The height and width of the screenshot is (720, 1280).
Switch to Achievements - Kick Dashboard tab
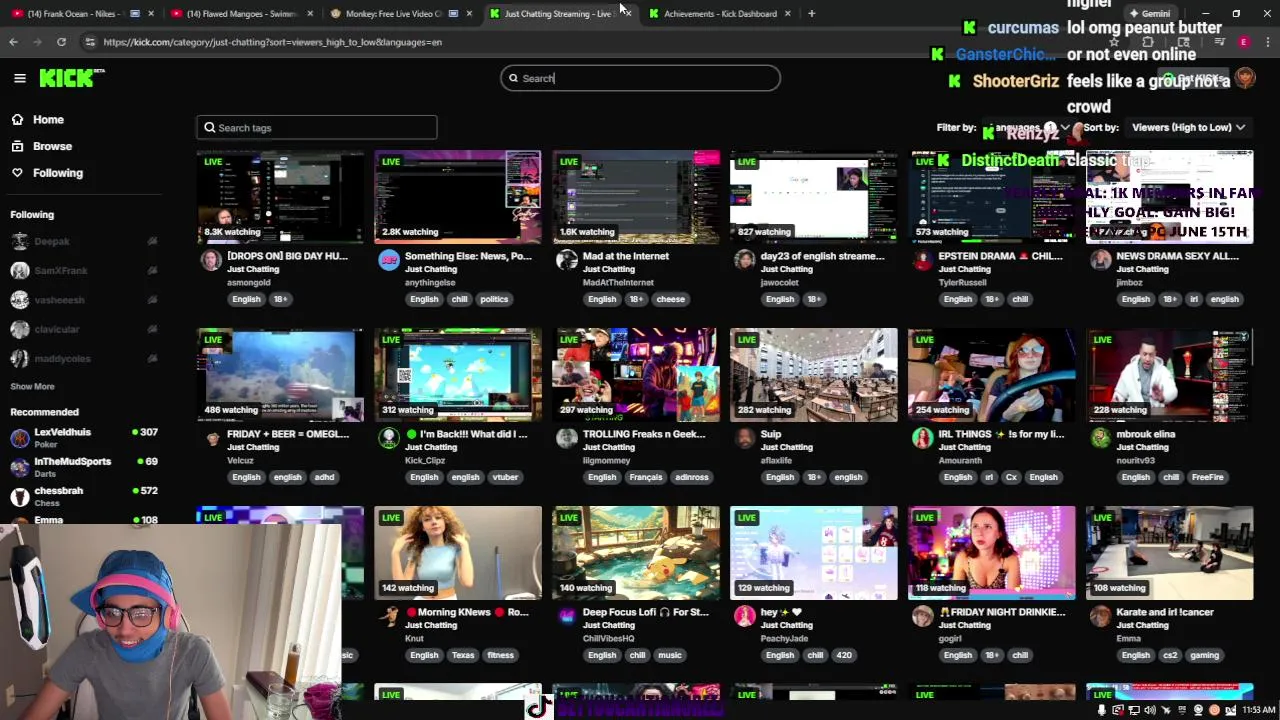[719, 14]
